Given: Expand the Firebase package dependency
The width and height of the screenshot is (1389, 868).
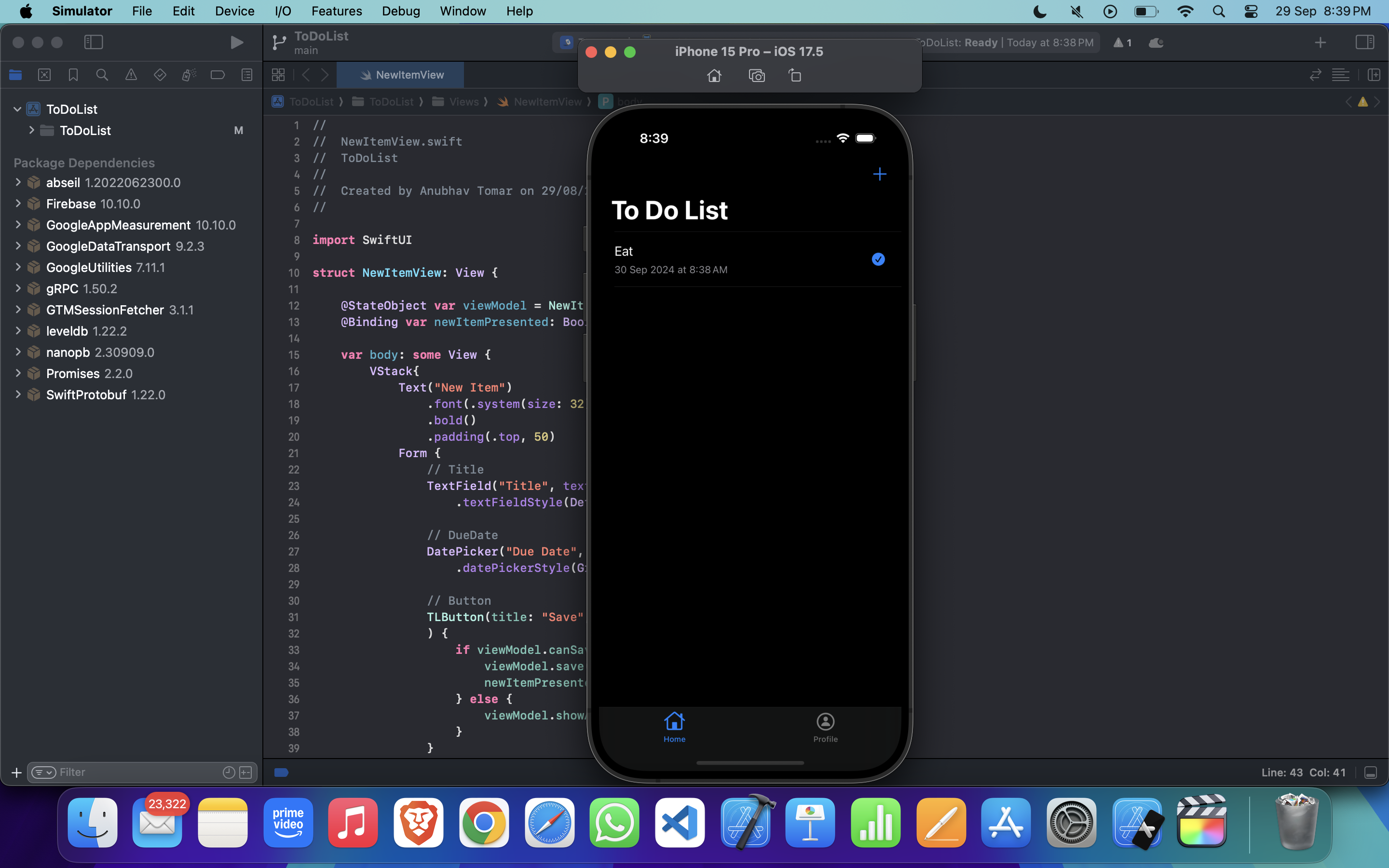Looking at the screenshot, I should (x=18, y=204).
